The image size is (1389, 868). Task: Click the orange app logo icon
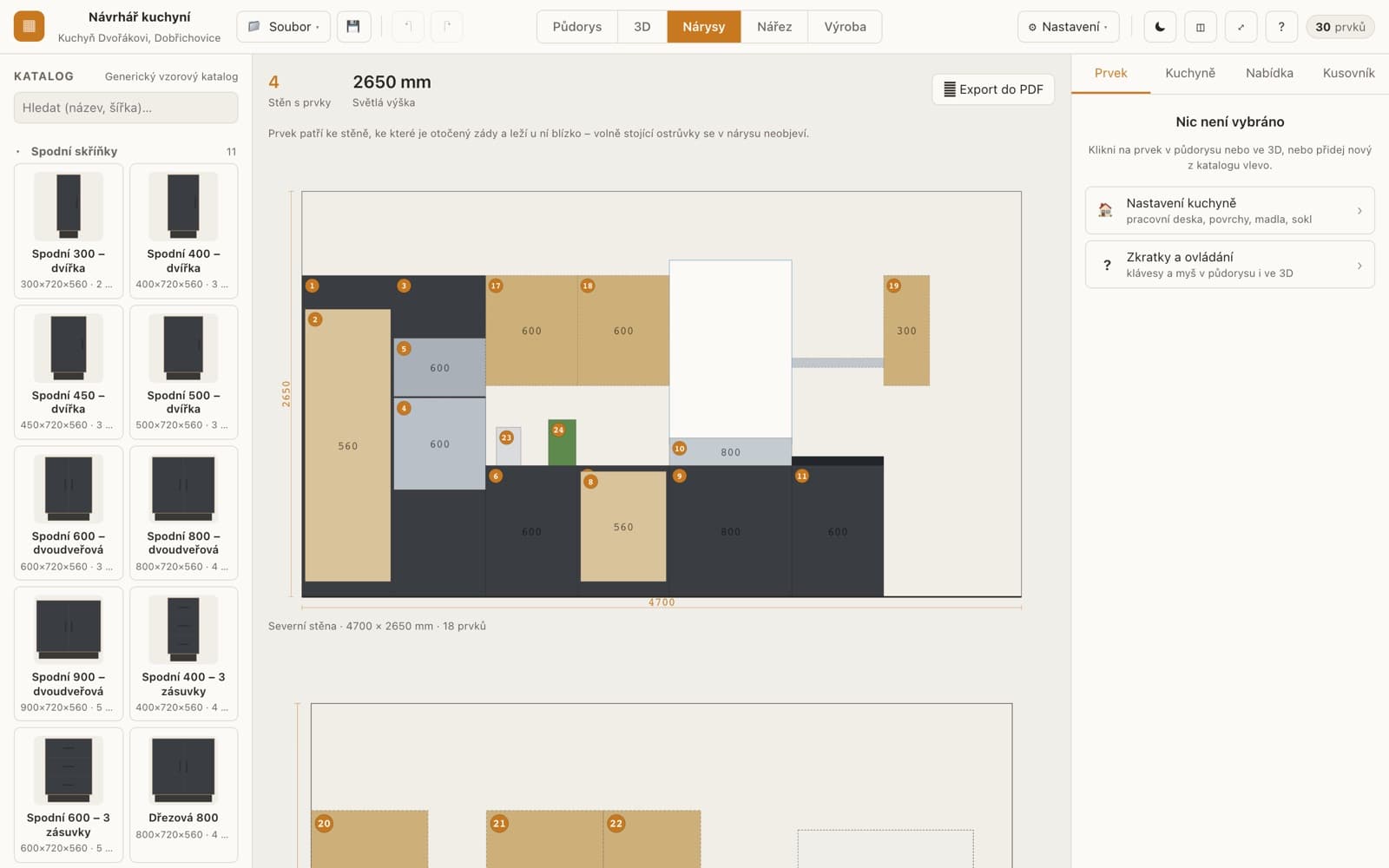point(29,26)
